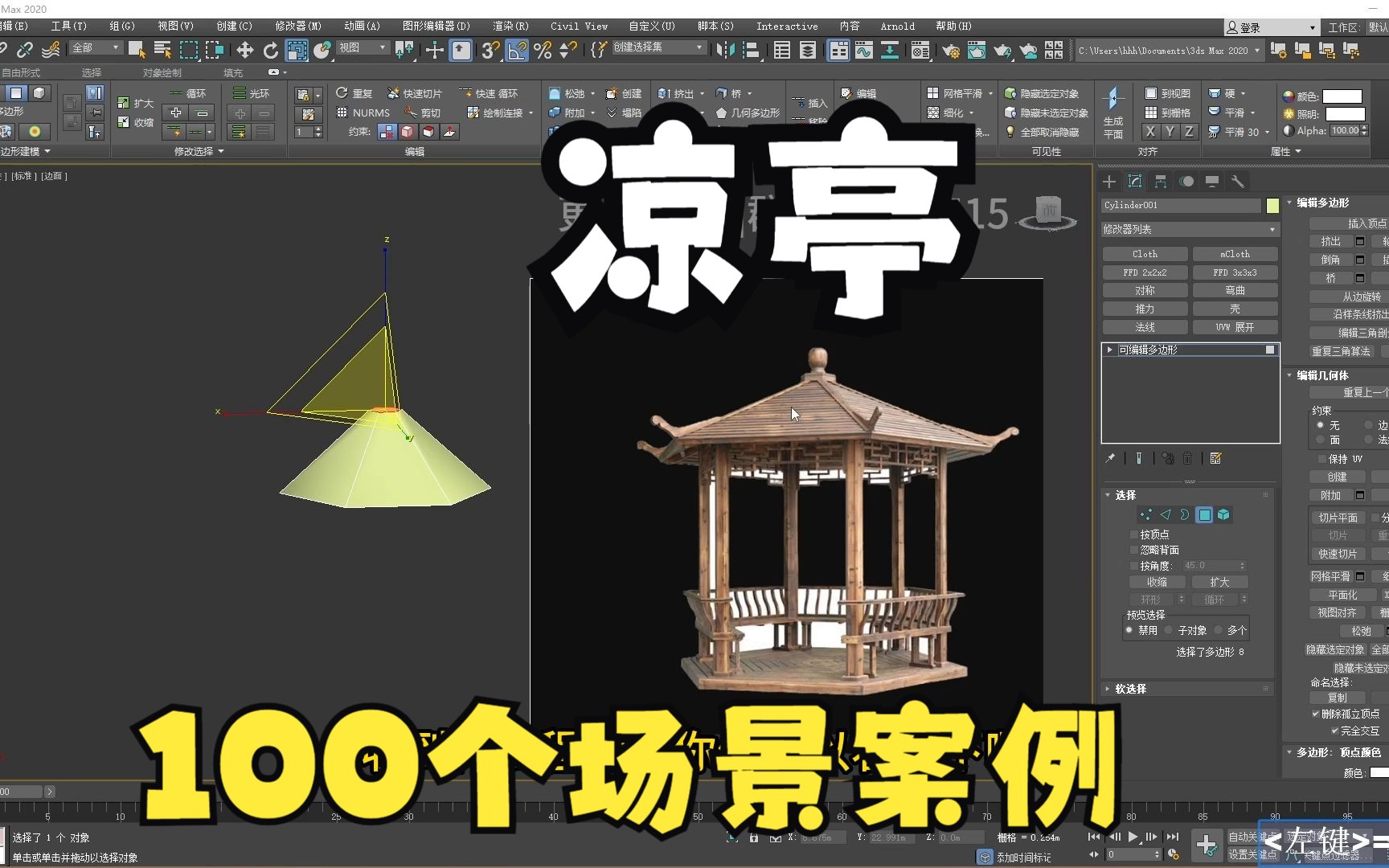The image size is (1389, 868).
Task: Open 登录 account dropdown
Action: click(x=1272, y=27)
